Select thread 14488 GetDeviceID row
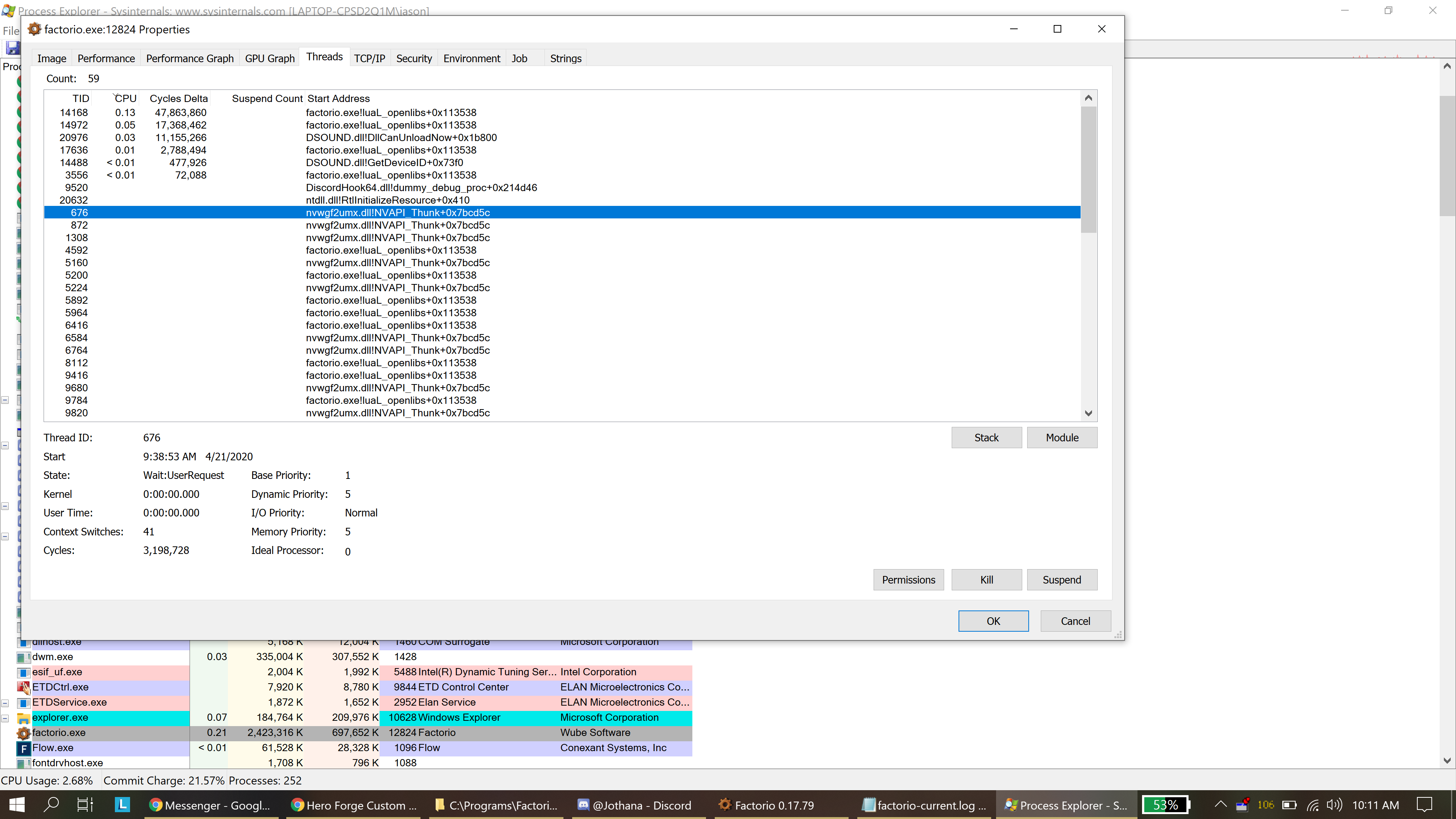1456x819 pixels. tap(562, 162)
